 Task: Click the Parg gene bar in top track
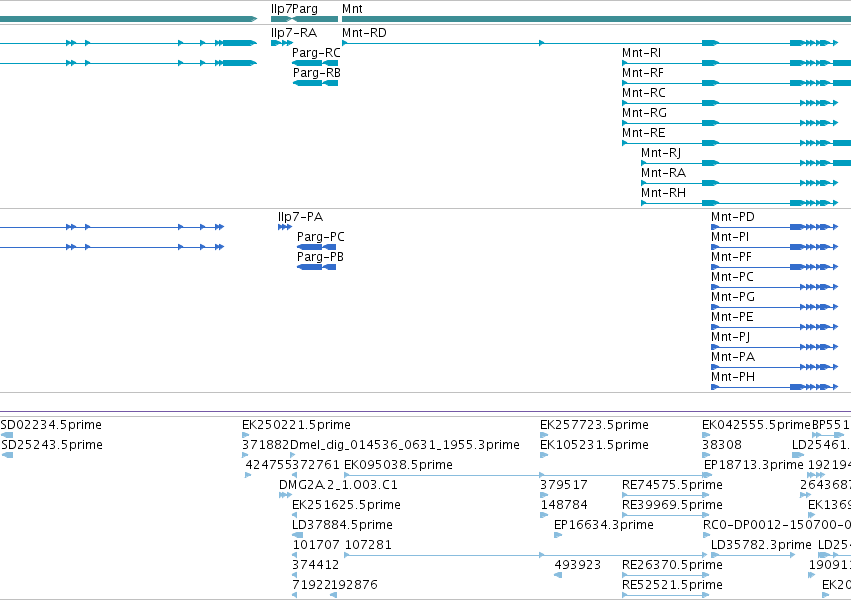pos(315,19)
